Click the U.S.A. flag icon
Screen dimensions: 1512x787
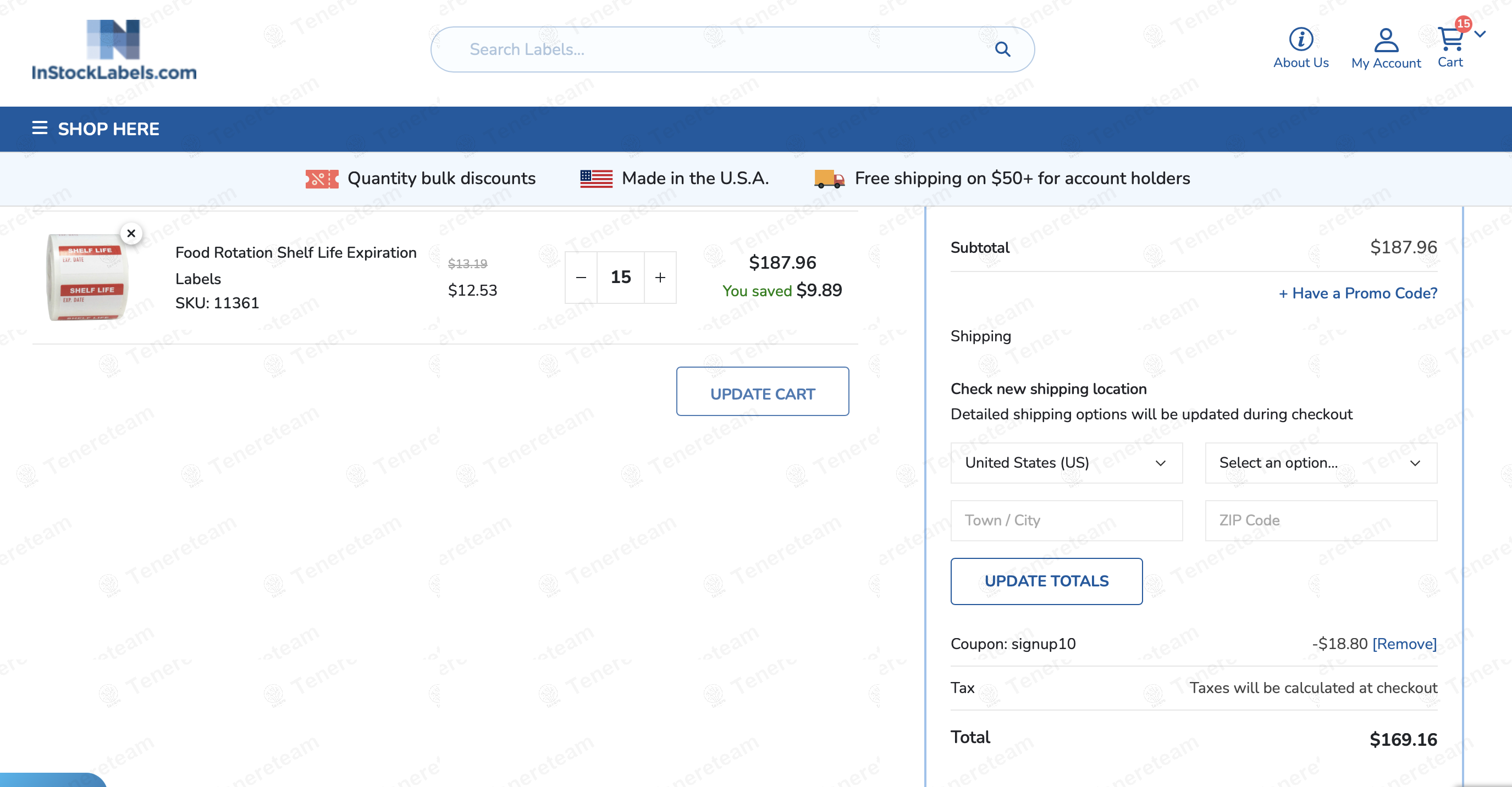pyautogui.click(x=596, y=179)
